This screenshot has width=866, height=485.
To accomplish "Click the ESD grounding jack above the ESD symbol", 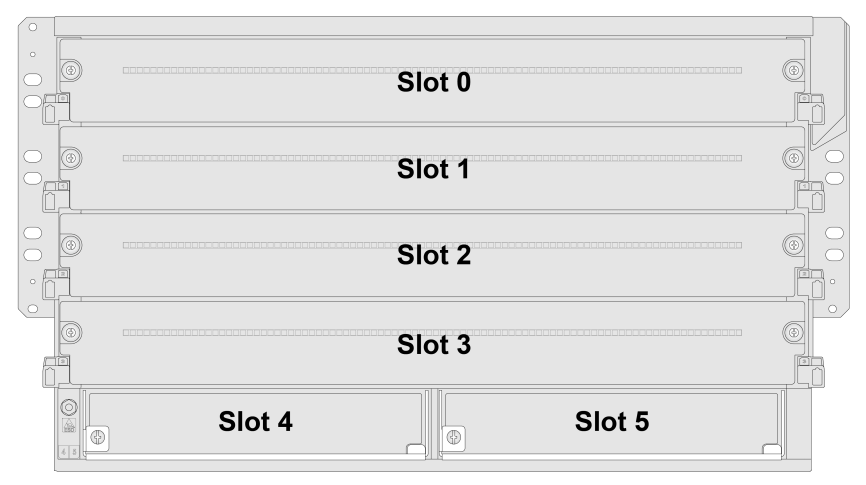I will point(69,408).
